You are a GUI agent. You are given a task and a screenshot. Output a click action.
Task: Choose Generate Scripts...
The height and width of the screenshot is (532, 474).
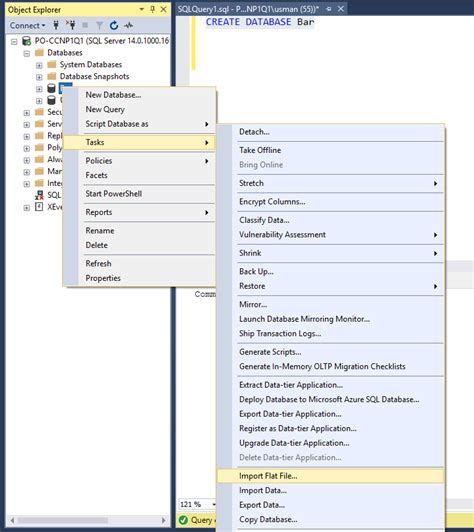(x=330, y=352)
